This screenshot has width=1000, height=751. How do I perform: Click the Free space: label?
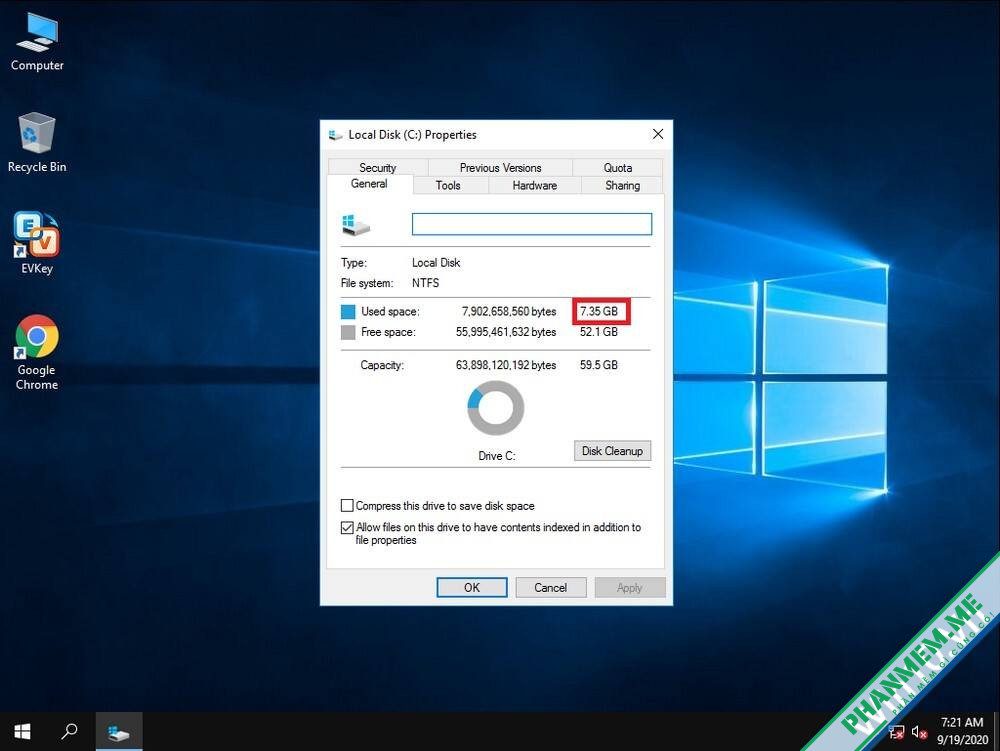coord(388,332)
